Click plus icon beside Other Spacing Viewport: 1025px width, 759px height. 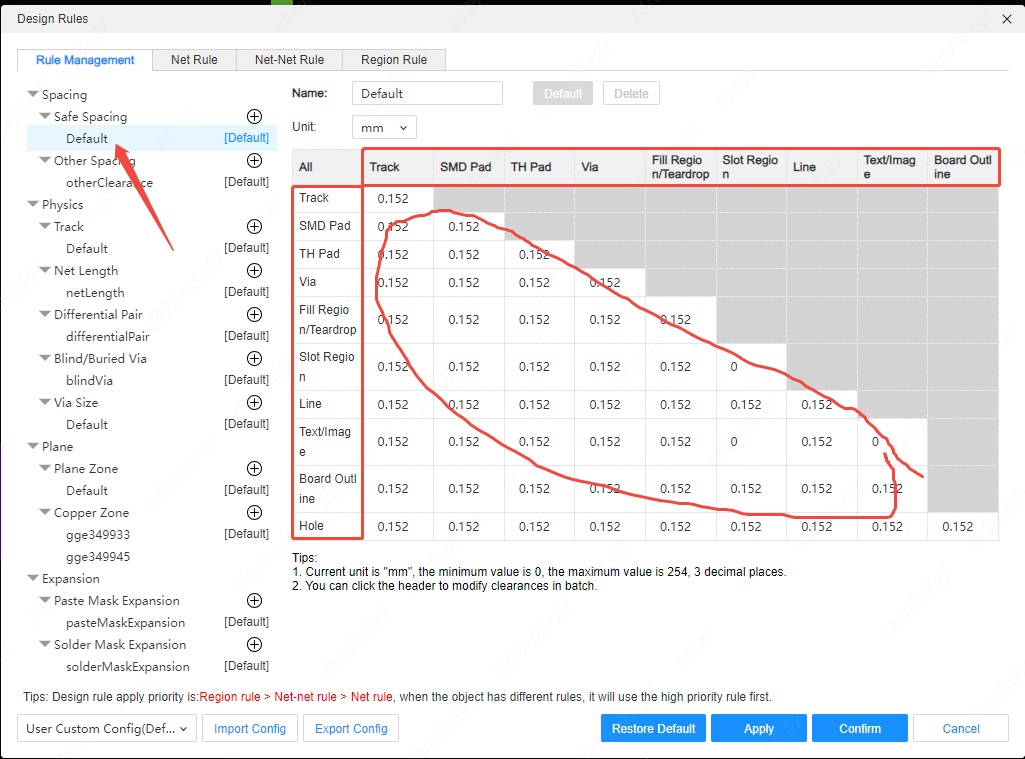tap(254, 161)
